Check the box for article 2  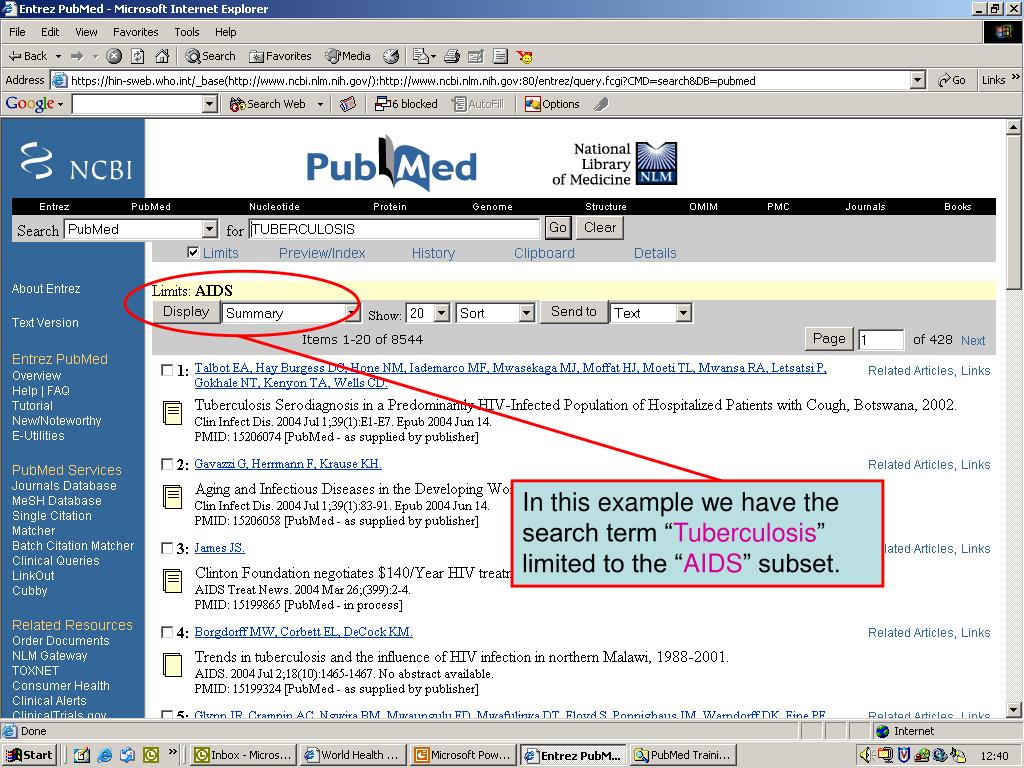point(167,464)
